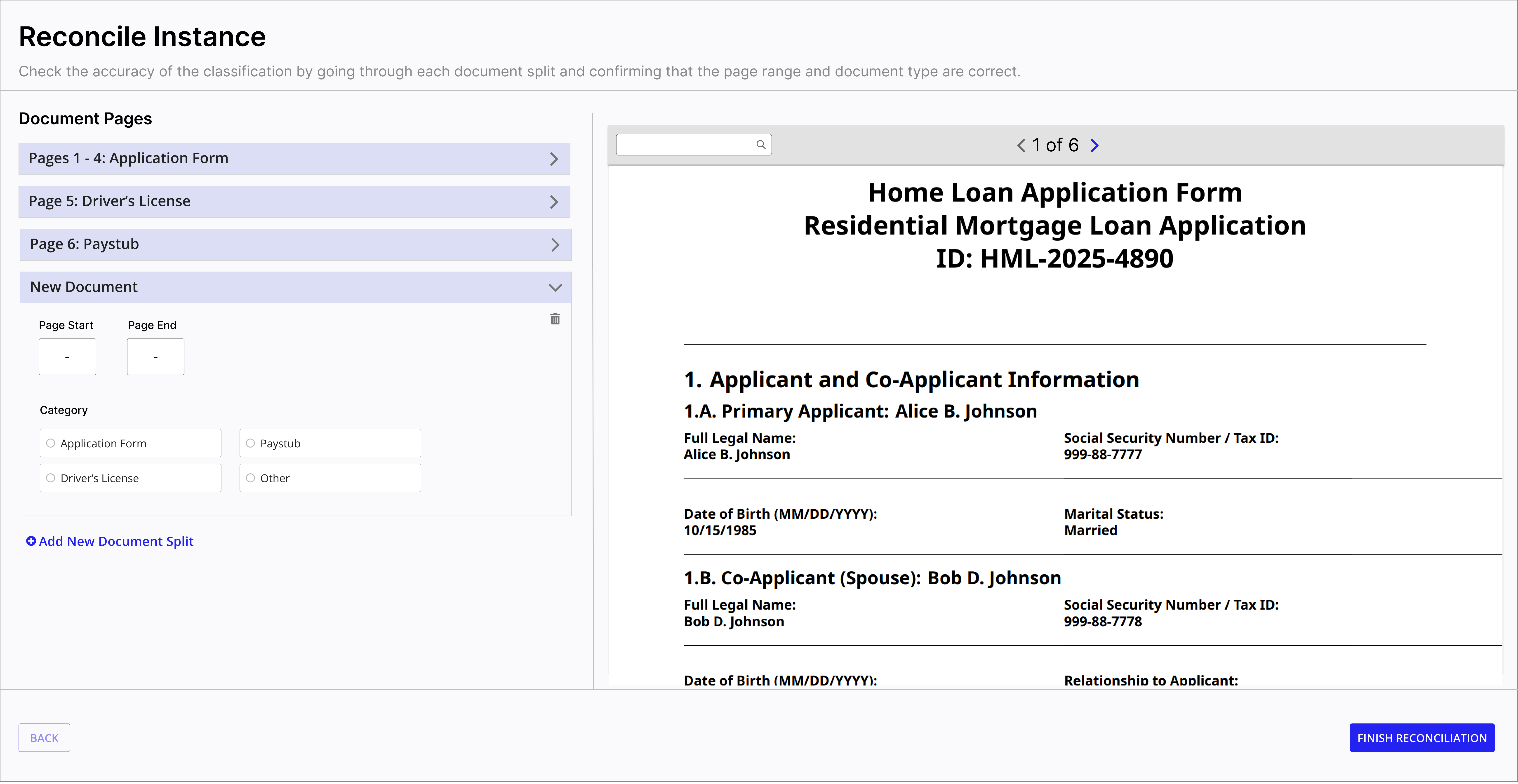Select the Driver's License category option
Image resolution: width=1518 pixels, height=784 pixels.
[51, 478]
